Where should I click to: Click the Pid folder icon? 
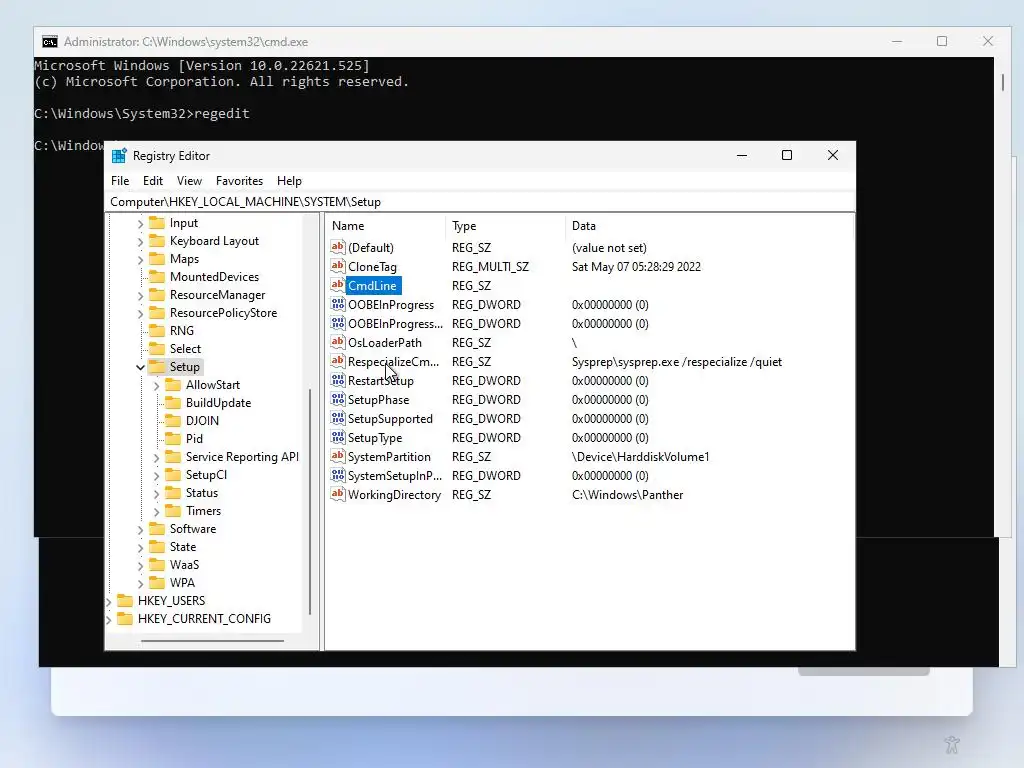173,438
